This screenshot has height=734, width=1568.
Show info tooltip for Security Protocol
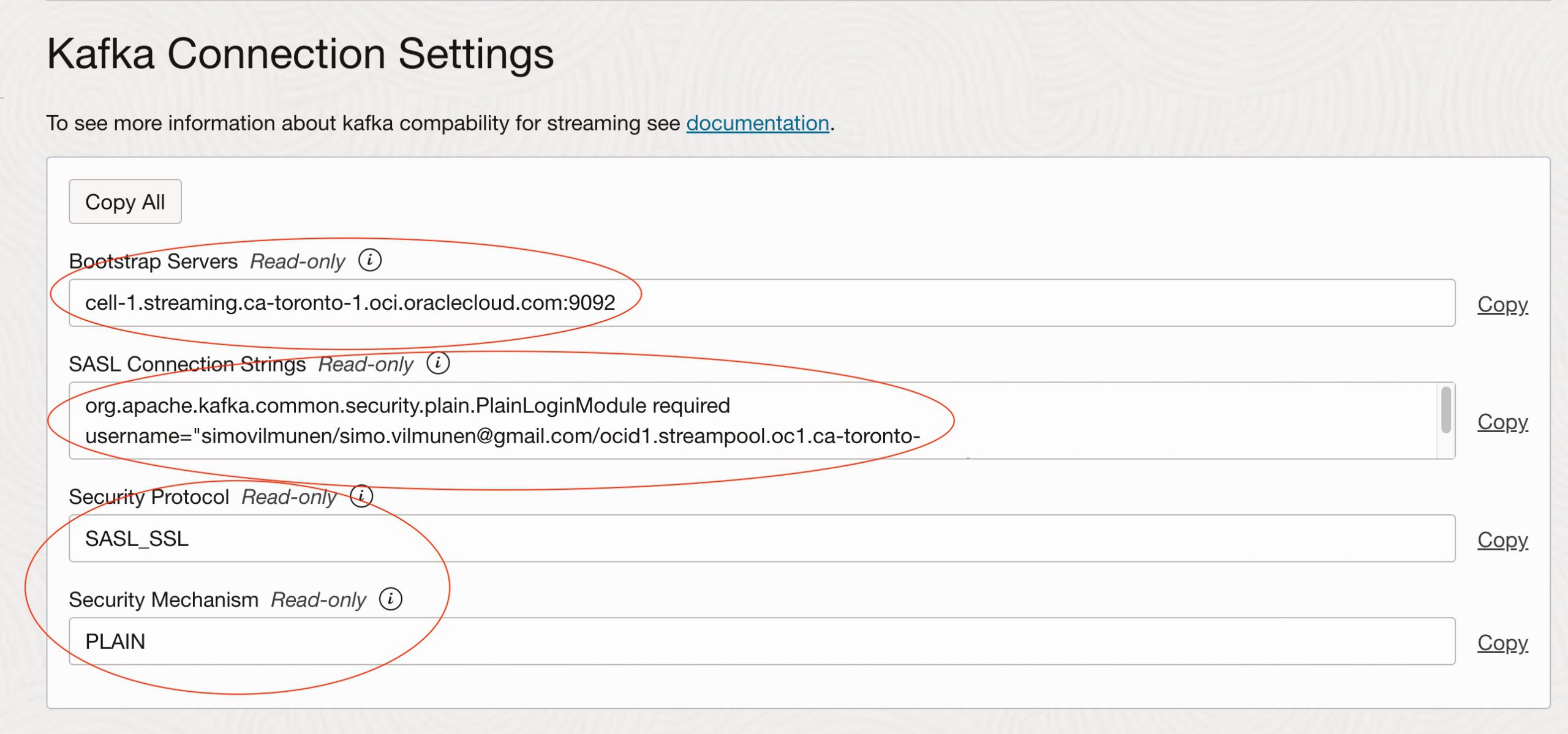point(361,496)
